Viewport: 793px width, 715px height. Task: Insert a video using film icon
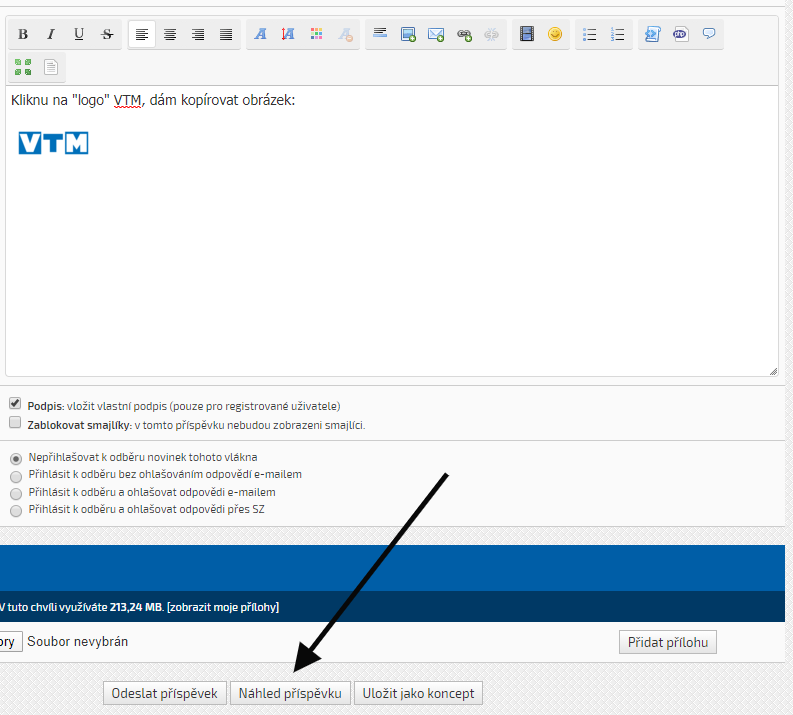click(527, 35)
